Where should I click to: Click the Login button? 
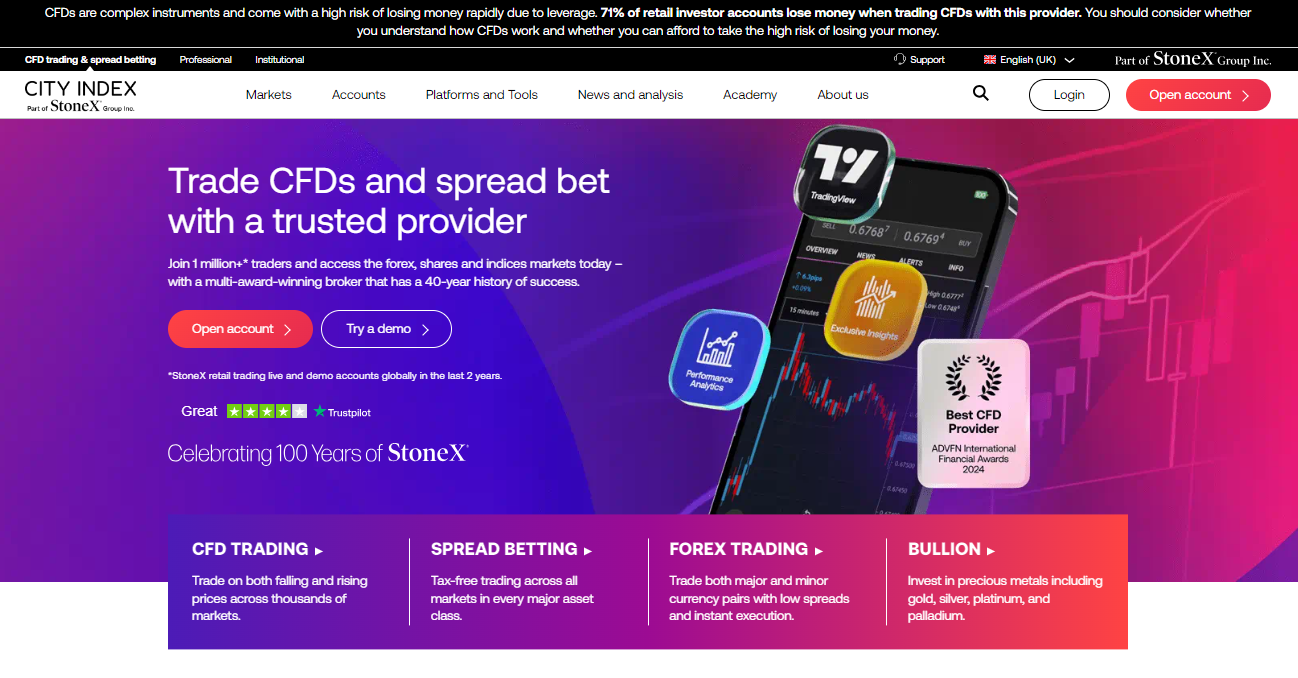(1069, 95)
